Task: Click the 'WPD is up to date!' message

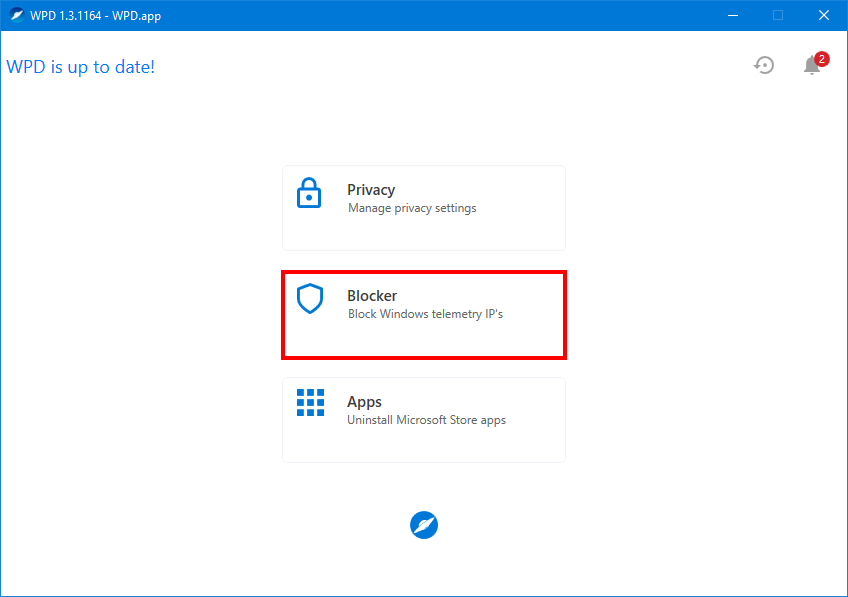Action: point(81,67)
